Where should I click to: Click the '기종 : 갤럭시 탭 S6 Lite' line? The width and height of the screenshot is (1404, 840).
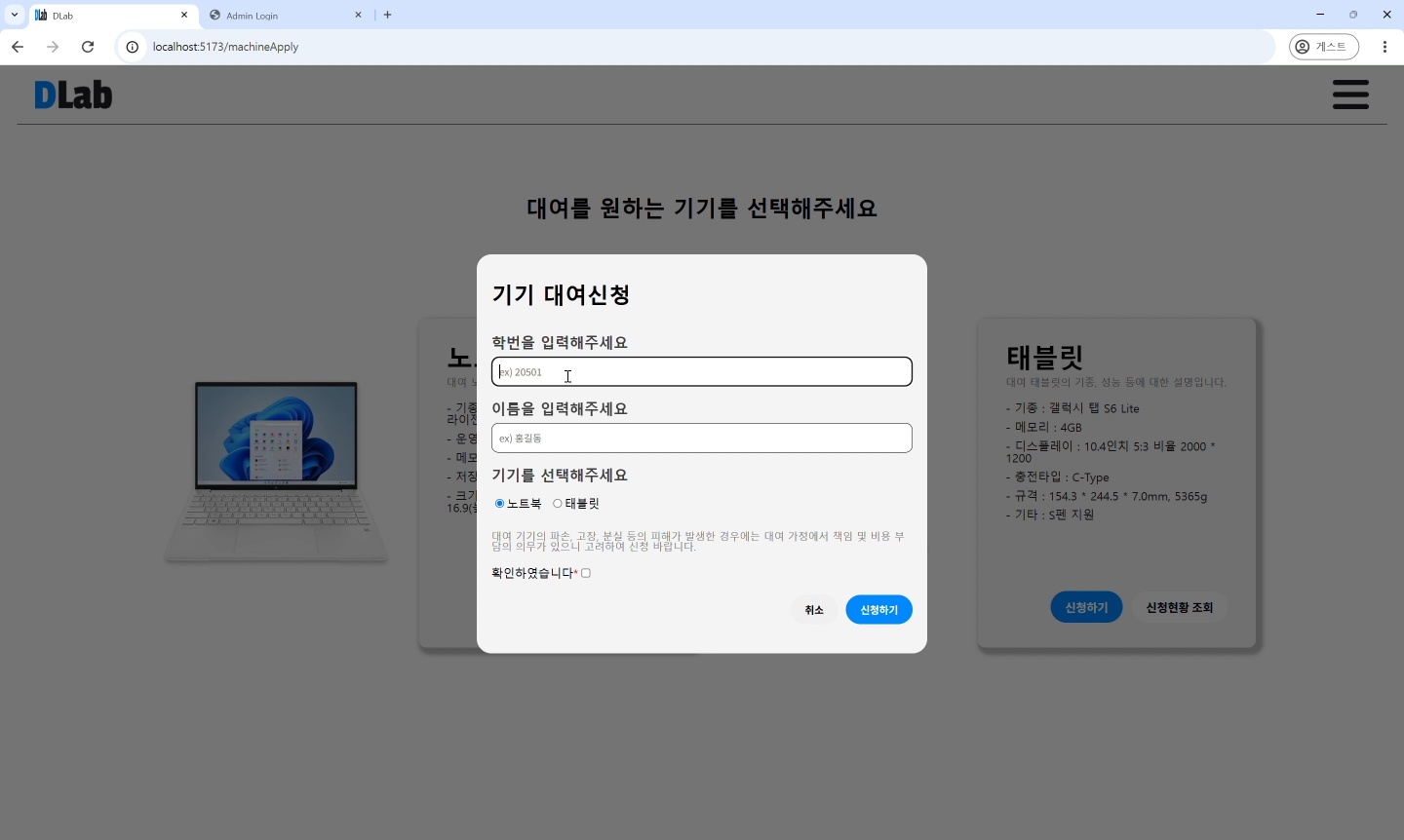pos(1072,408)
